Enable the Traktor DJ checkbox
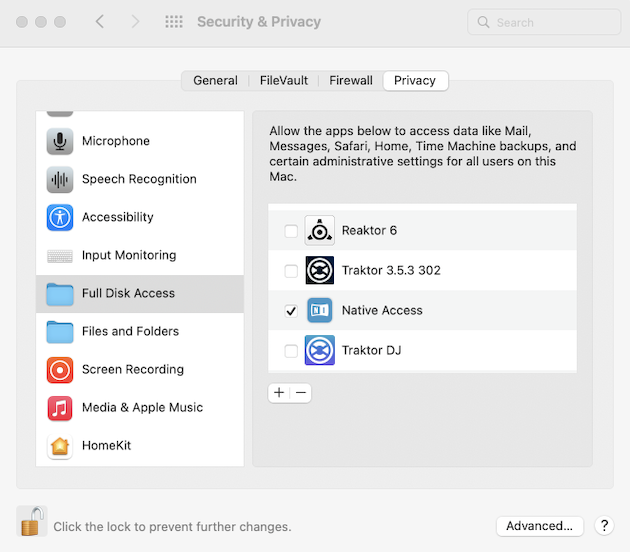The width and height of the screenshot is (630, 552). [x=291, y=351]
